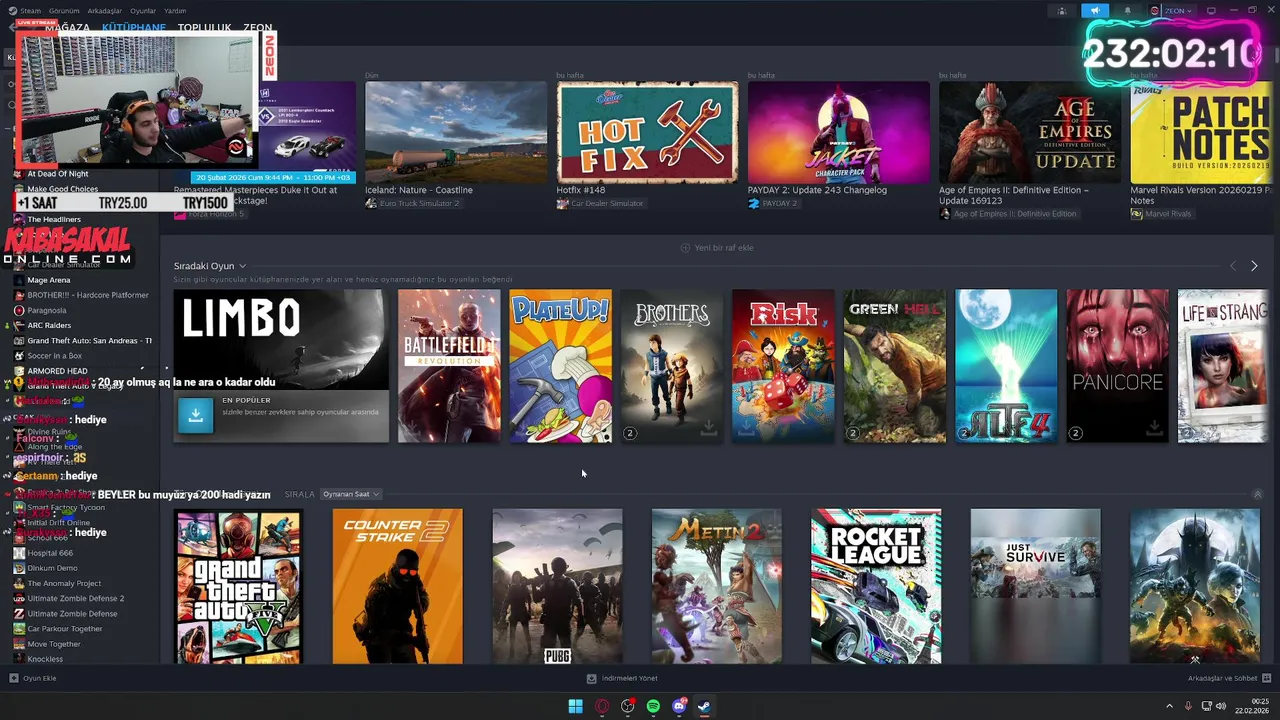The height and width of the screenshot is (720, 1280).
Task: Click Oyun Ekle at the bottom left
Action: (x=33, y=678)
